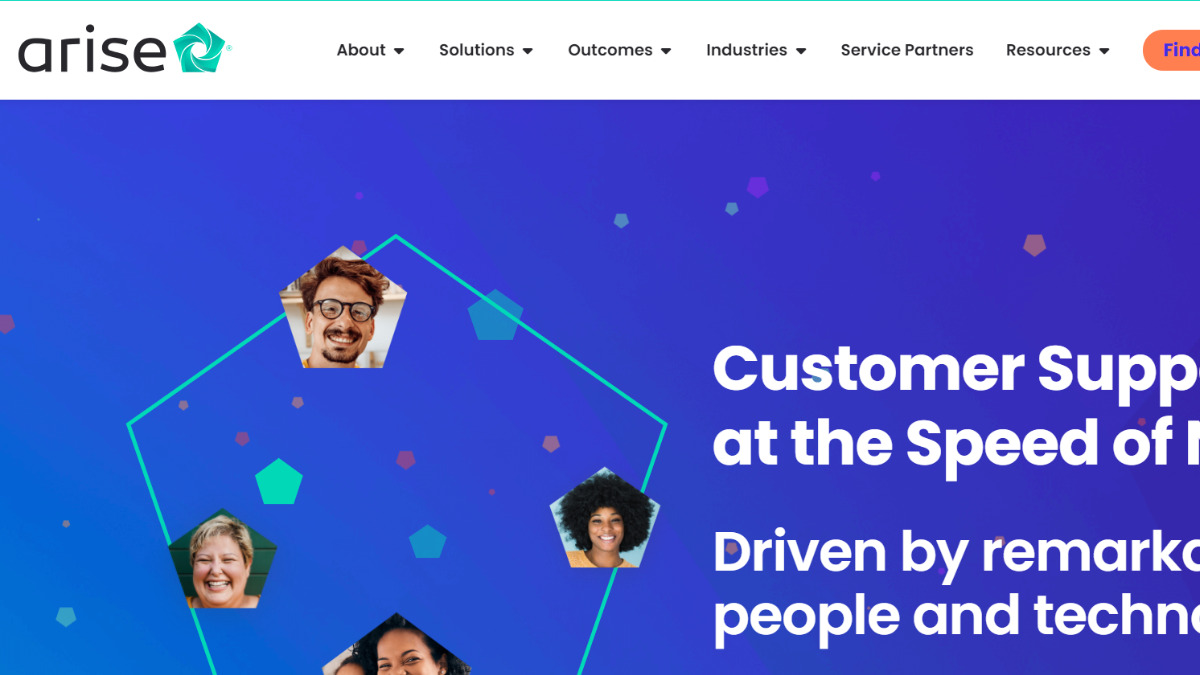Open the Industries menu item
Screen dimensions: 1200x675
(x=747, y=50)
